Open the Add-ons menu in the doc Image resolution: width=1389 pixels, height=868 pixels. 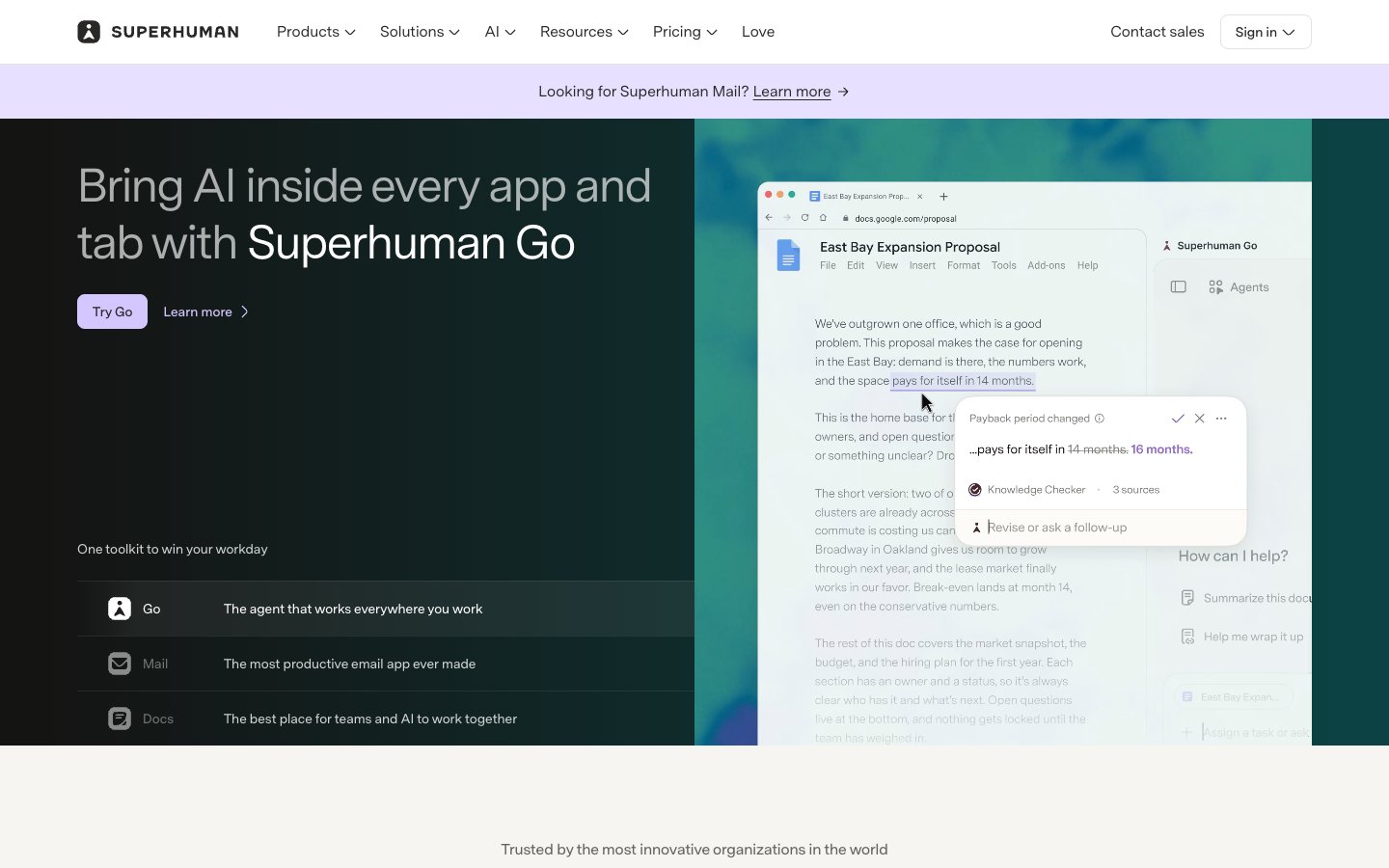[x=1047, y=265]
